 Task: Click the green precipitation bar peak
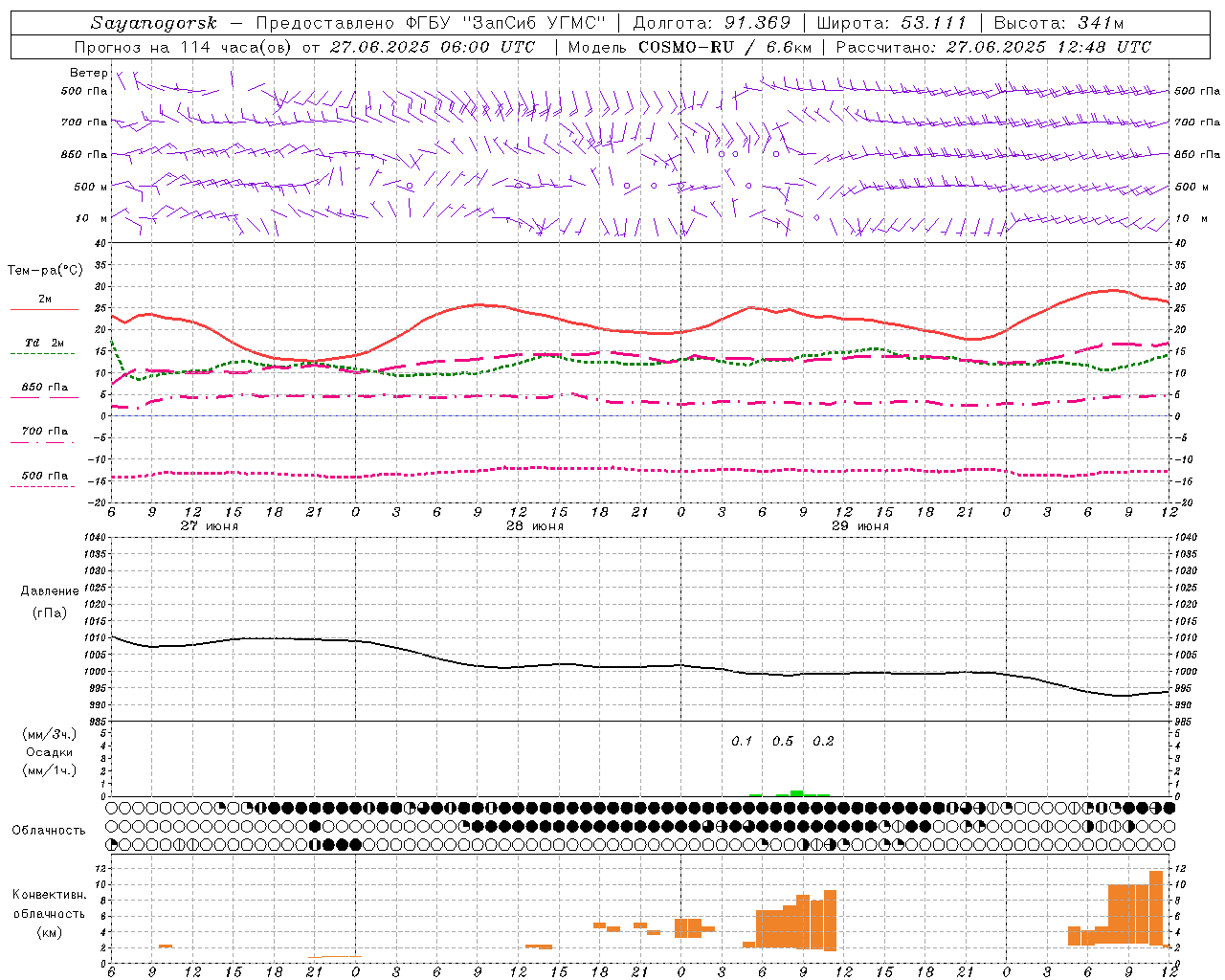pos(796,792)
